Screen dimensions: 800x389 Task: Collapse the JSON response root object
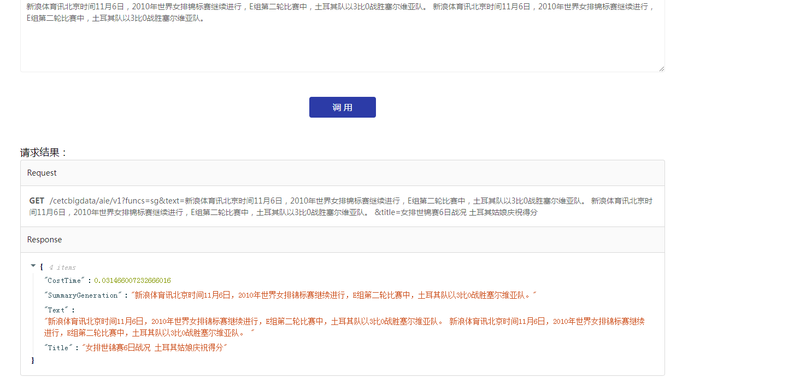(33, 266)
